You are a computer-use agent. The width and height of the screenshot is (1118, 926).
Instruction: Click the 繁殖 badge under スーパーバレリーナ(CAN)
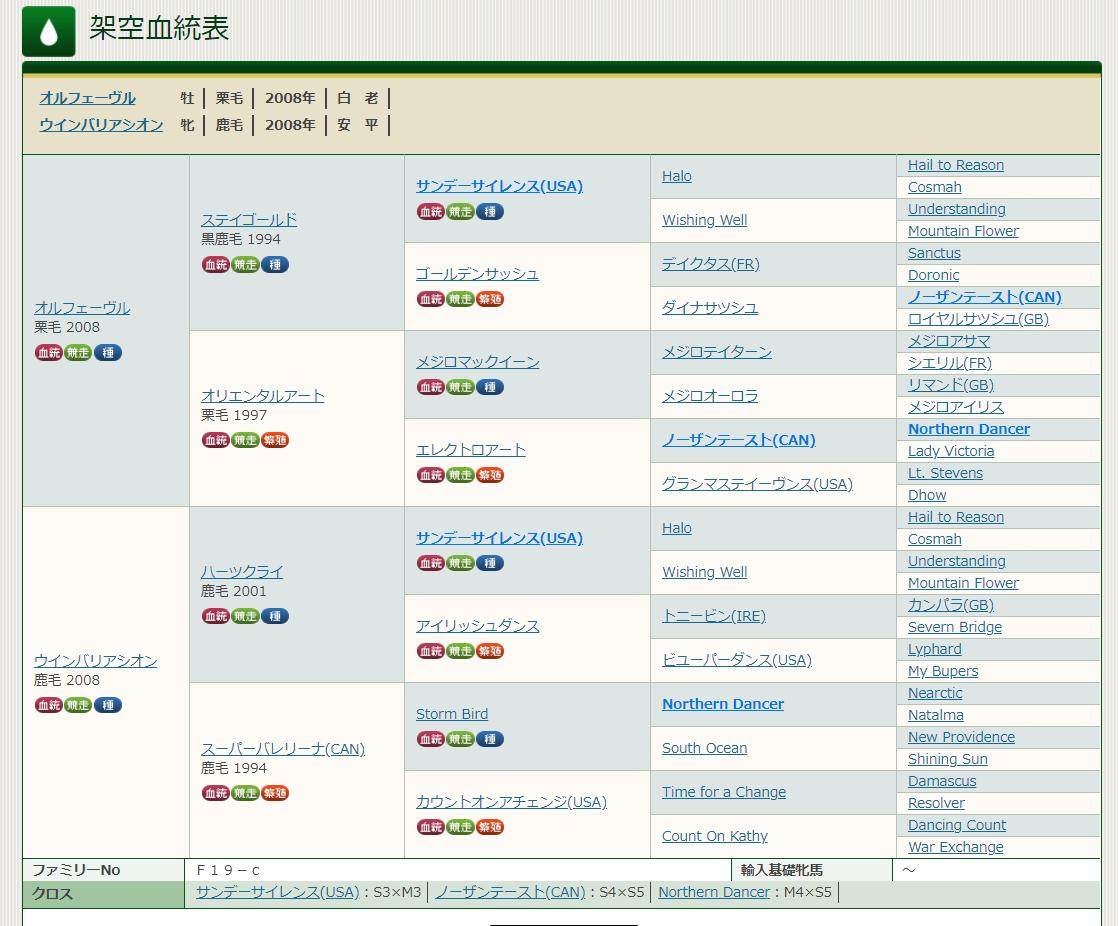pos(275,793)
